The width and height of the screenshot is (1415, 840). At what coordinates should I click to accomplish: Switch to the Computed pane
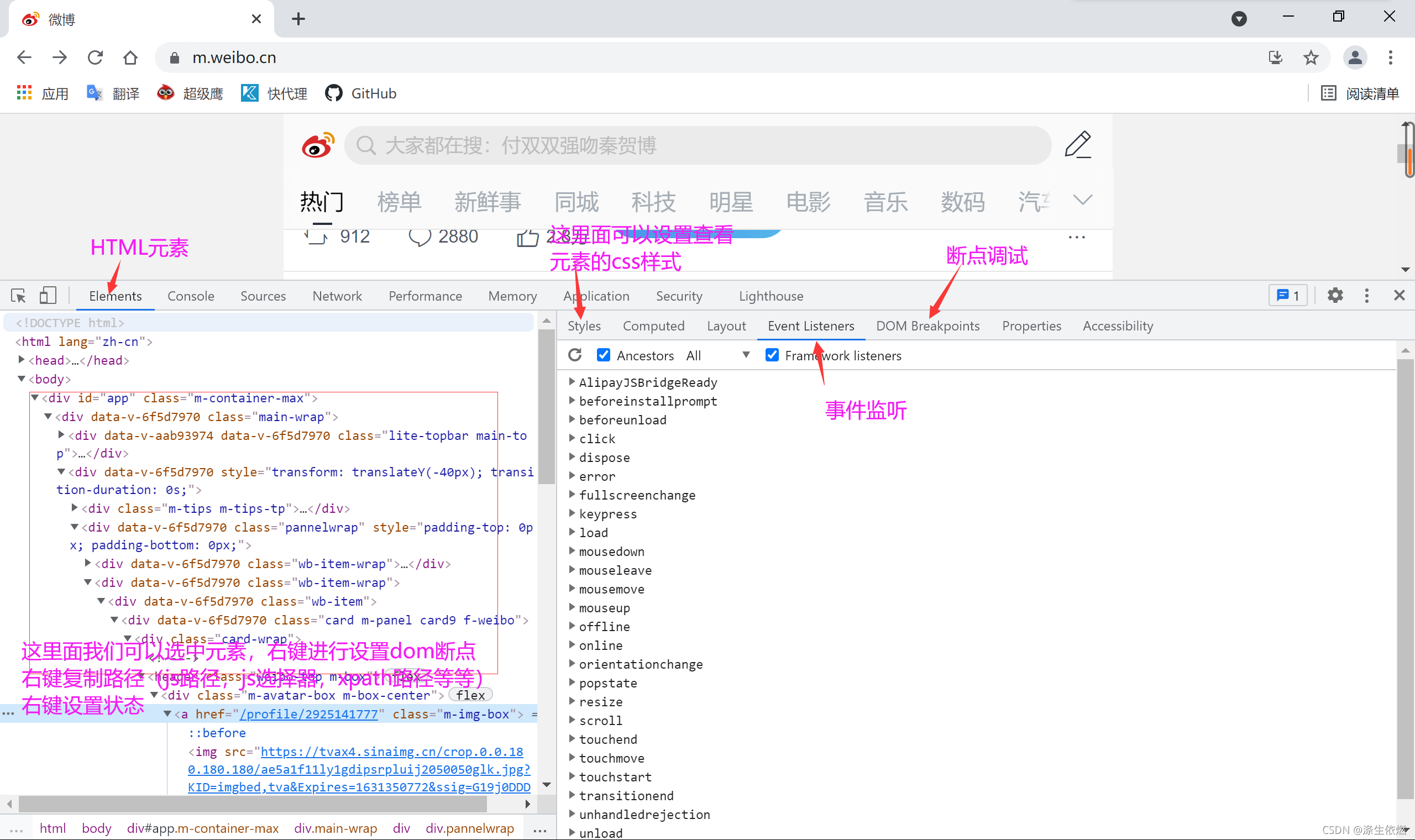point(654,326)
